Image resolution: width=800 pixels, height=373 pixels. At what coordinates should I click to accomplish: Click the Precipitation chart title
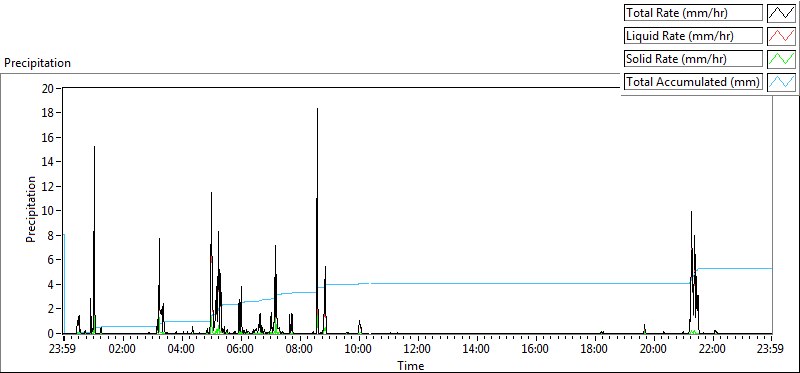[38, 63]
